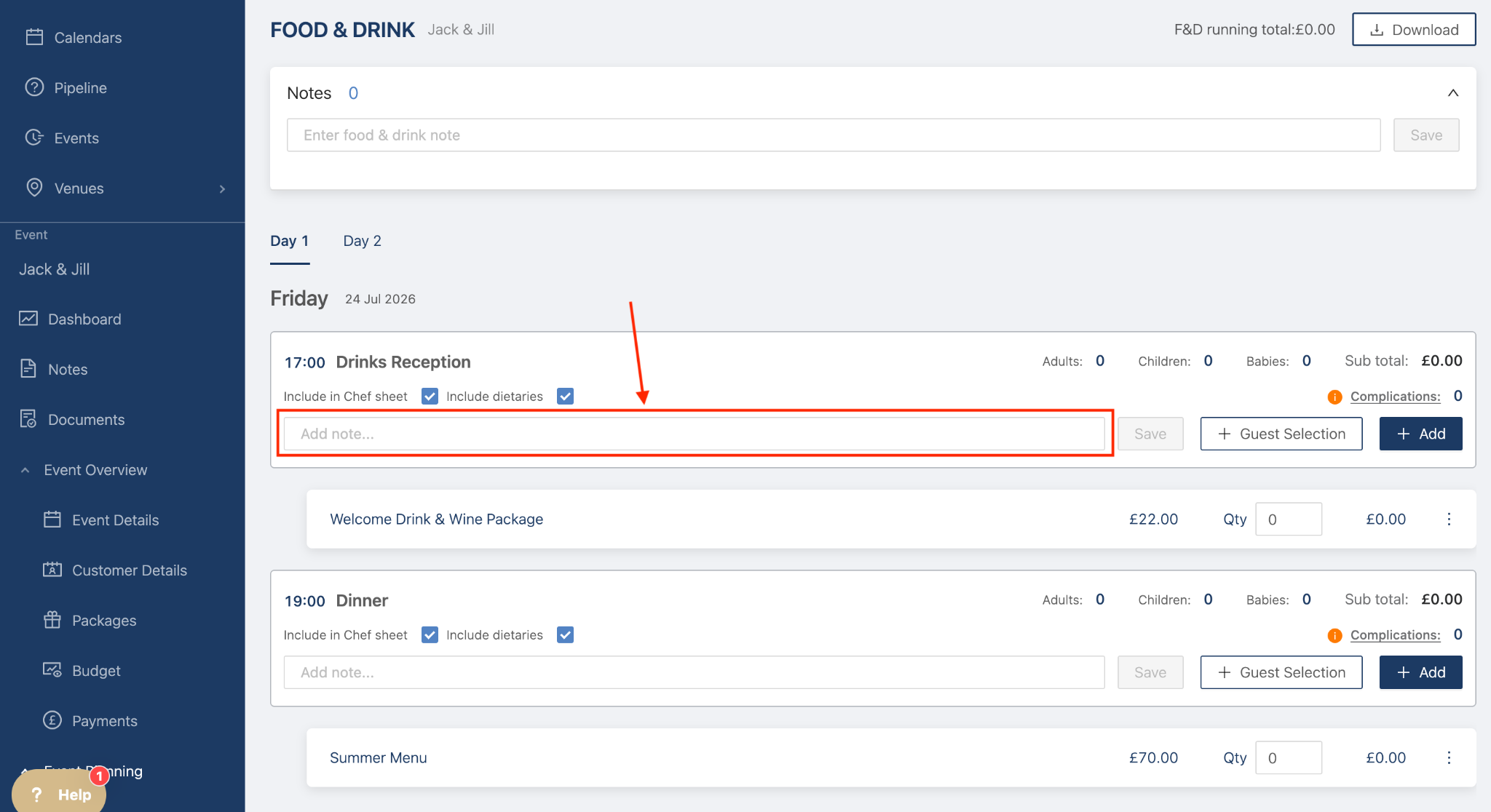Toggle Include dietaries for Drinks Reception
The width and height of the screenshot is (1491, 812).
pos(565,397)
